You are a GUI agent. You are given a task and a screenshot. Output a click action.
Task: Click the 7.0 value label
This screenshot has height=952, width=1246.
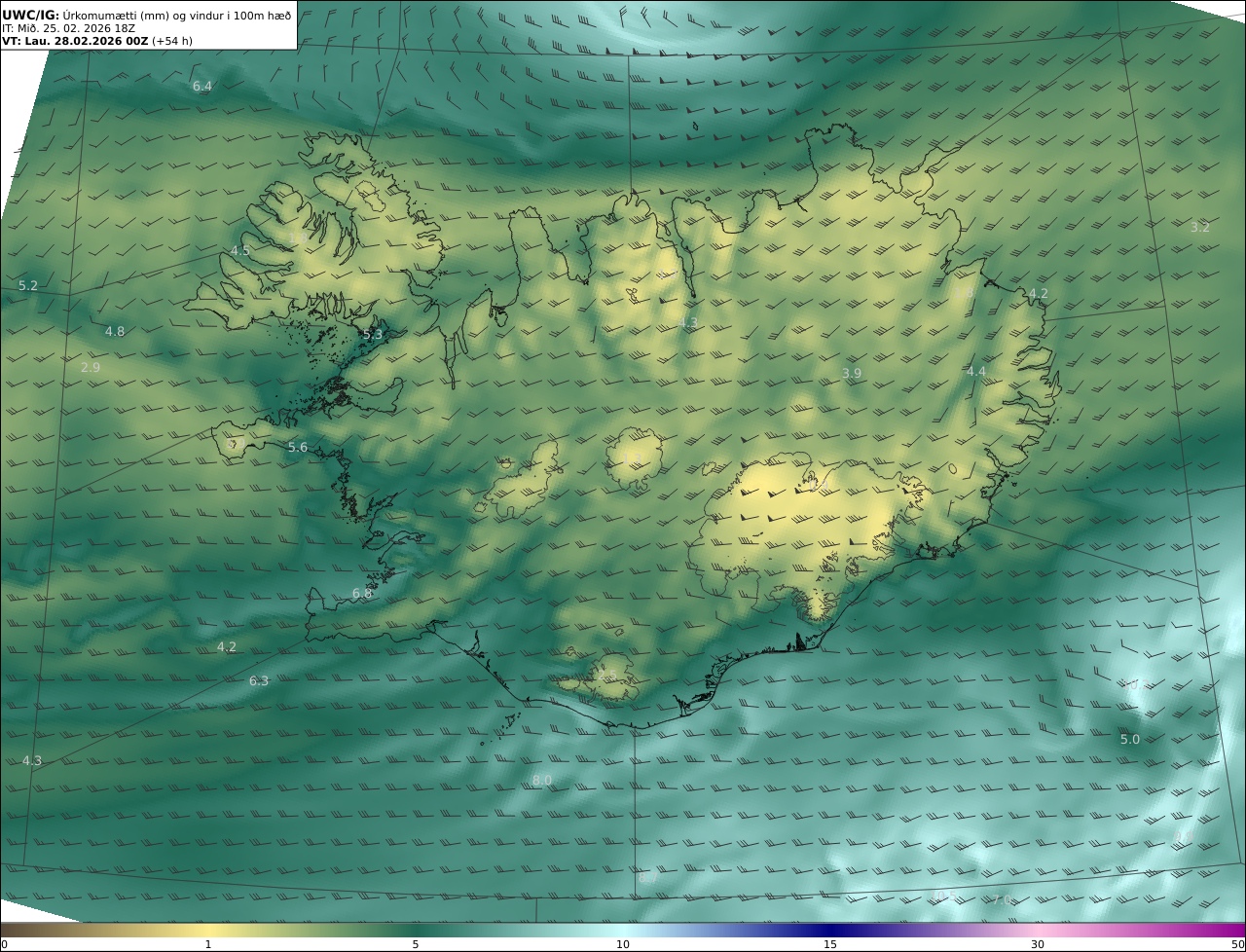[1002, 901]
